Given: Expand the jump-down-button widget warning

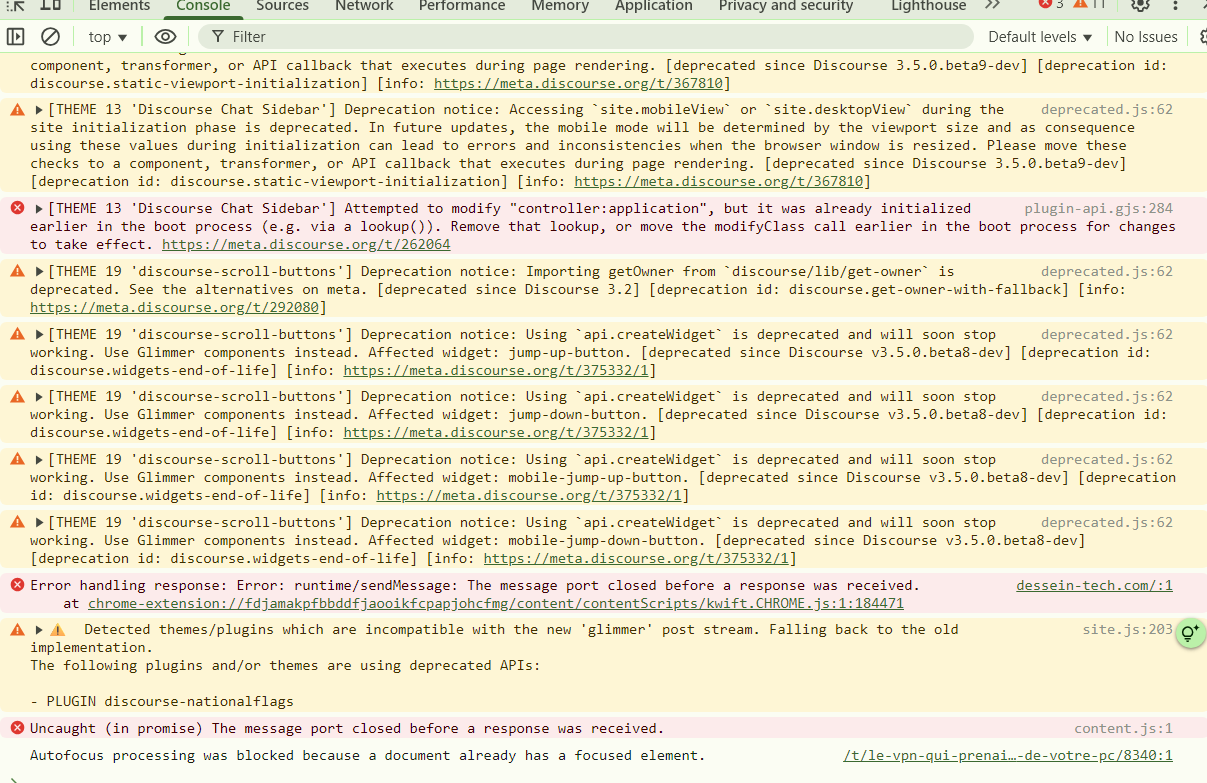Looking at the screenshot, I should click(40, 397).
